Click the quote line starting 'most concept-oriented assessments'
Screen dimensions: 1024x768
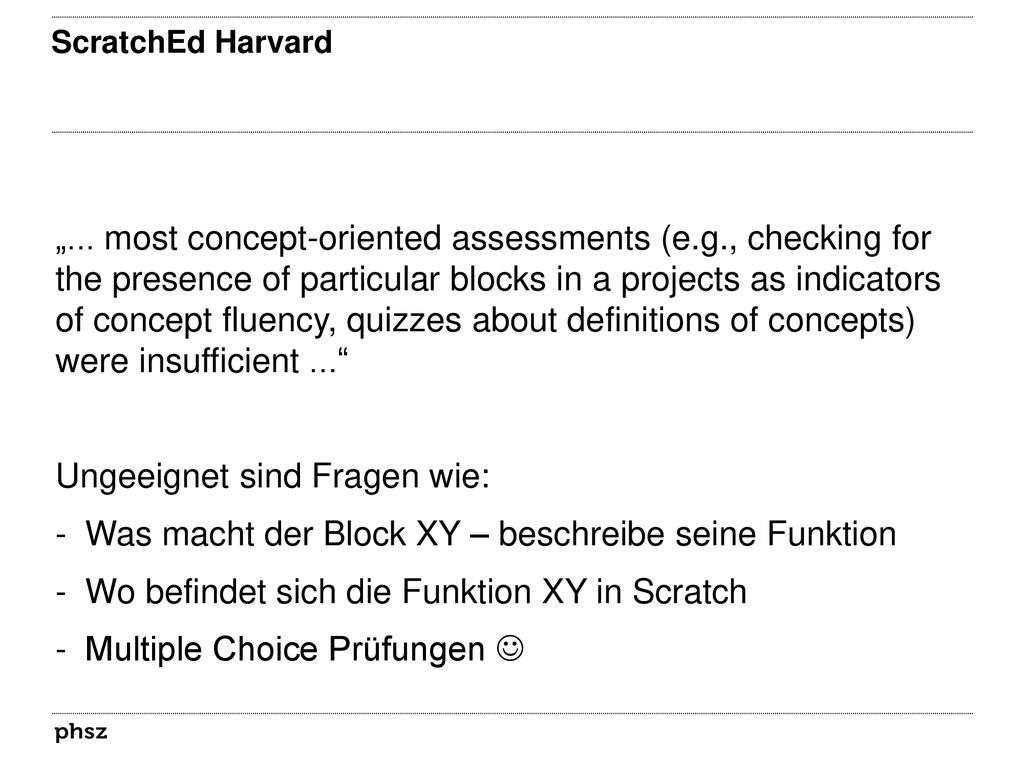tap(493, 239)
